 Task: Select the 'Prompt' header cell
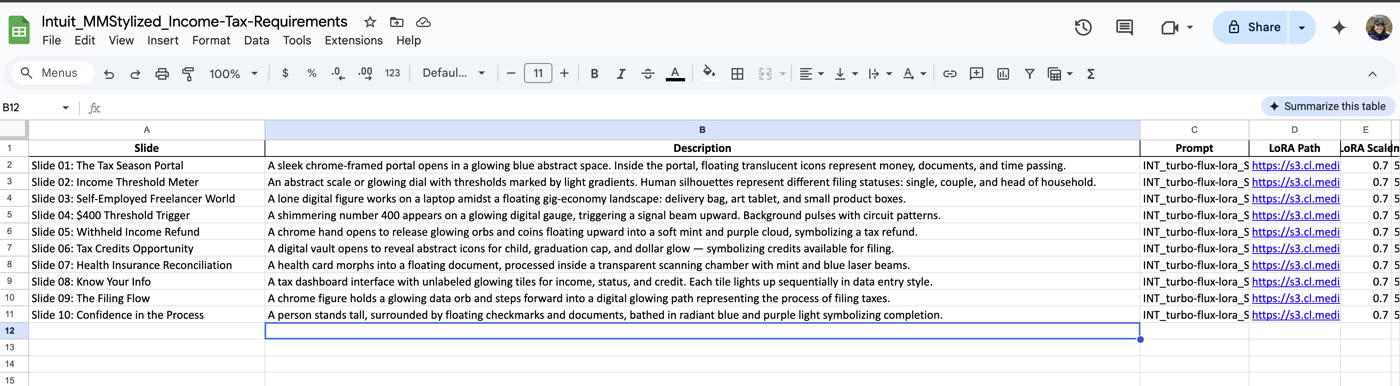[x=1194, y=148]
